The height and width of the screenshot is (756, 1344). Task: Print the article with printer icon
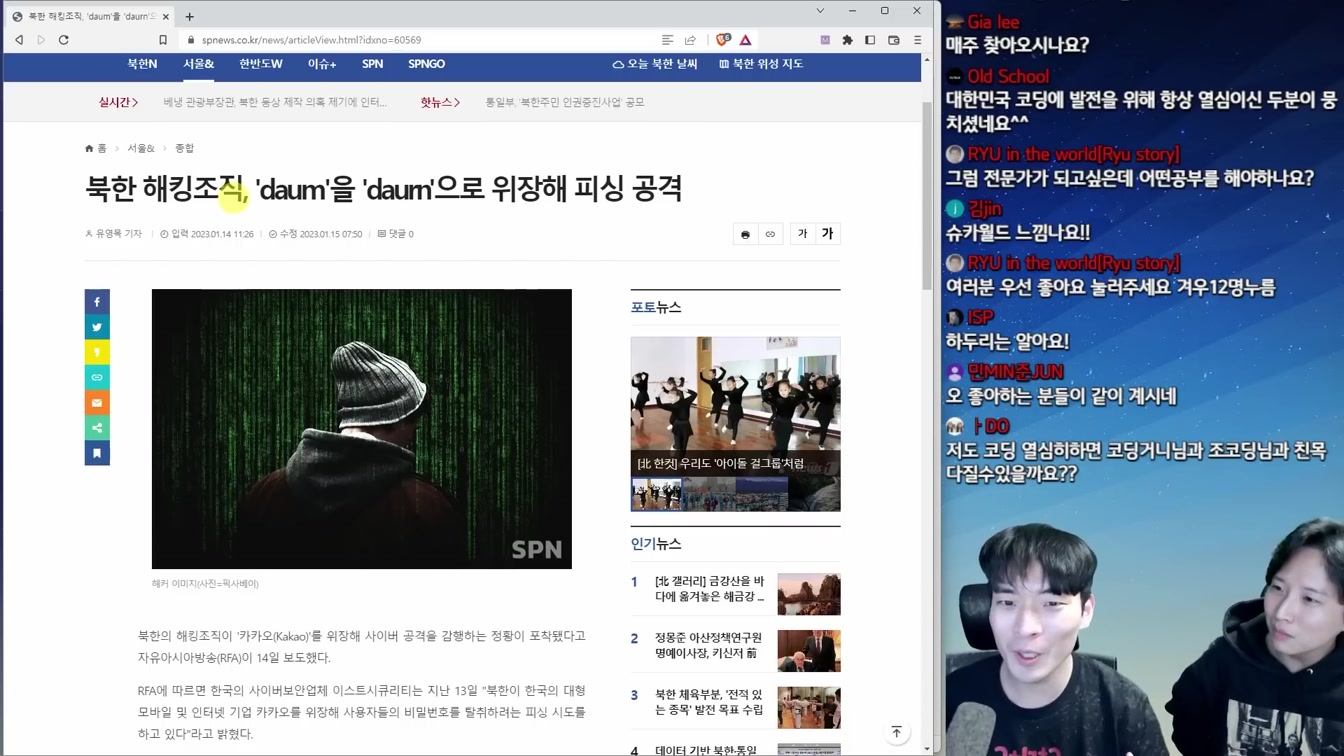[745, 234]
